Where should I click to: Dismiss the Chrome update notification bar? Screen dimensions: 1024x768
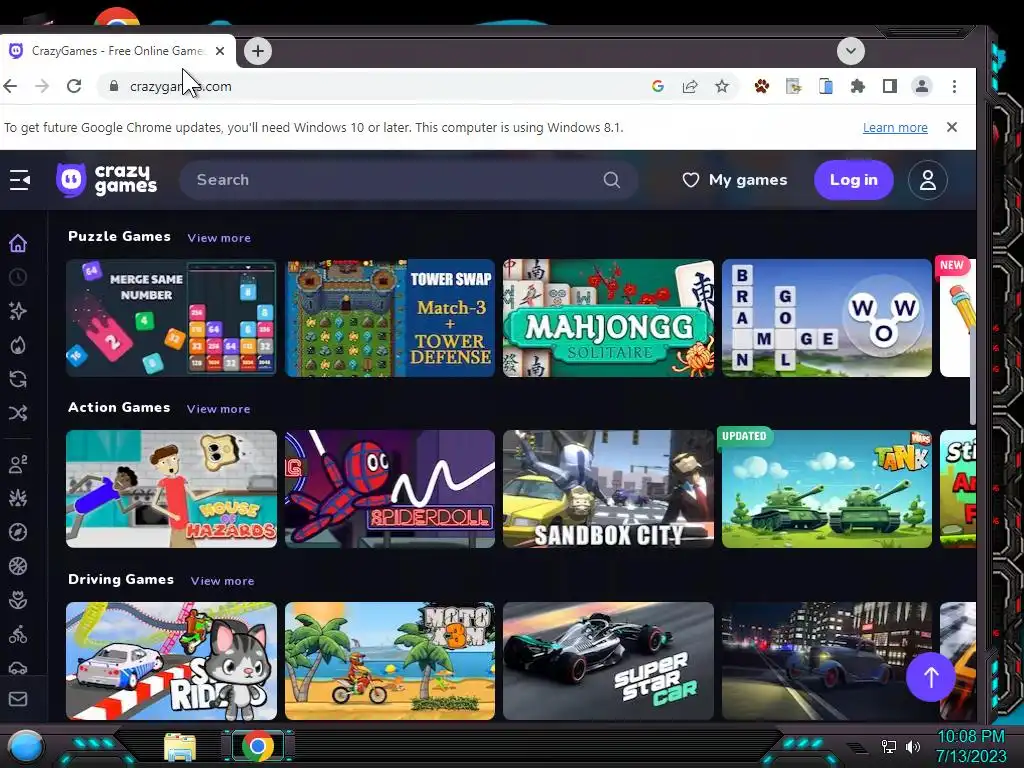952,127
